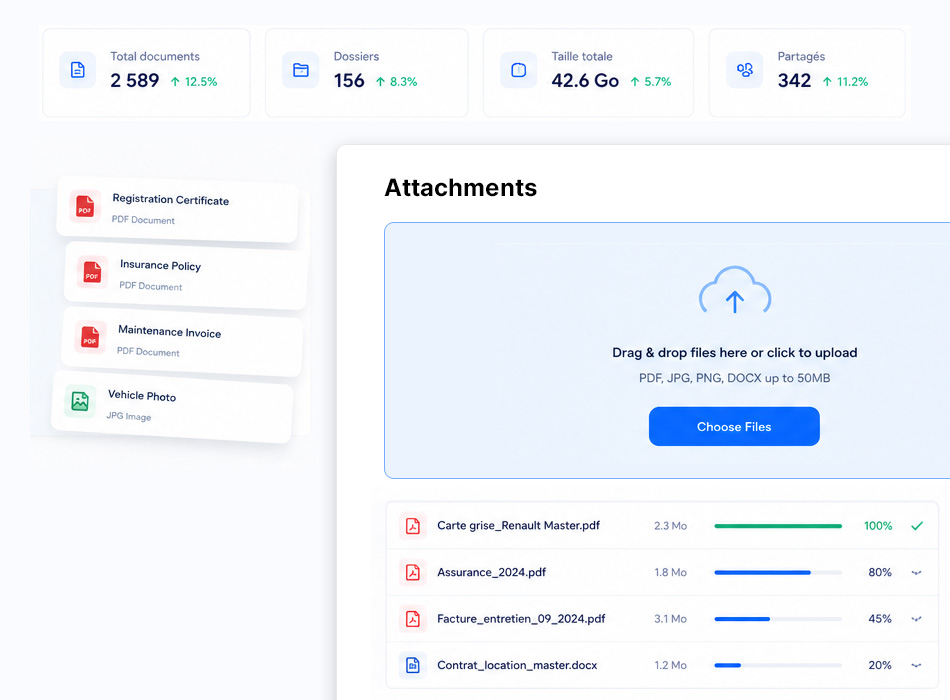
Task: Click the status icon beside Facture_entretien 45%
Action: point(917,619)
